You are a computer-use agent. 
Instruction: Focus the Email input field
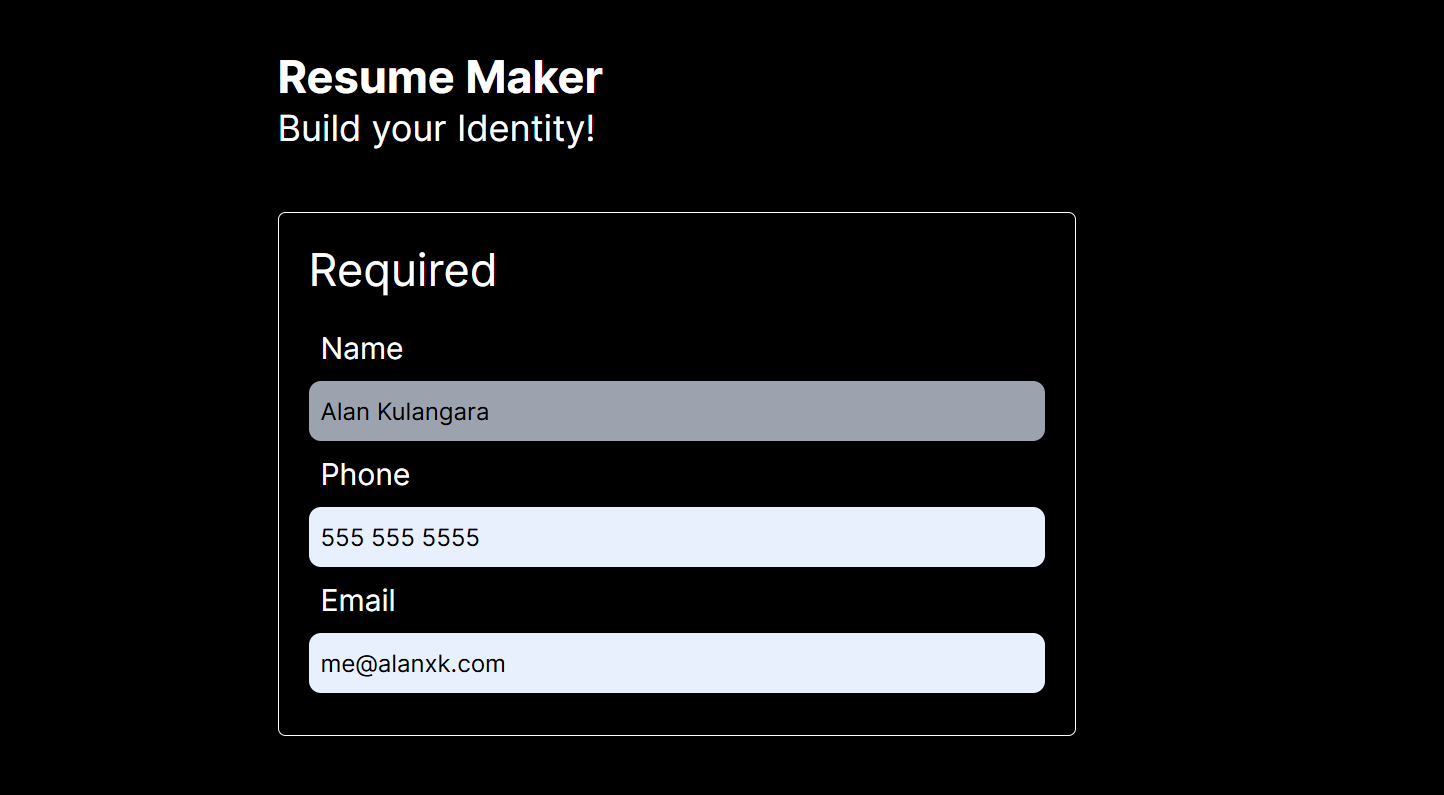(x=677, y=663)
